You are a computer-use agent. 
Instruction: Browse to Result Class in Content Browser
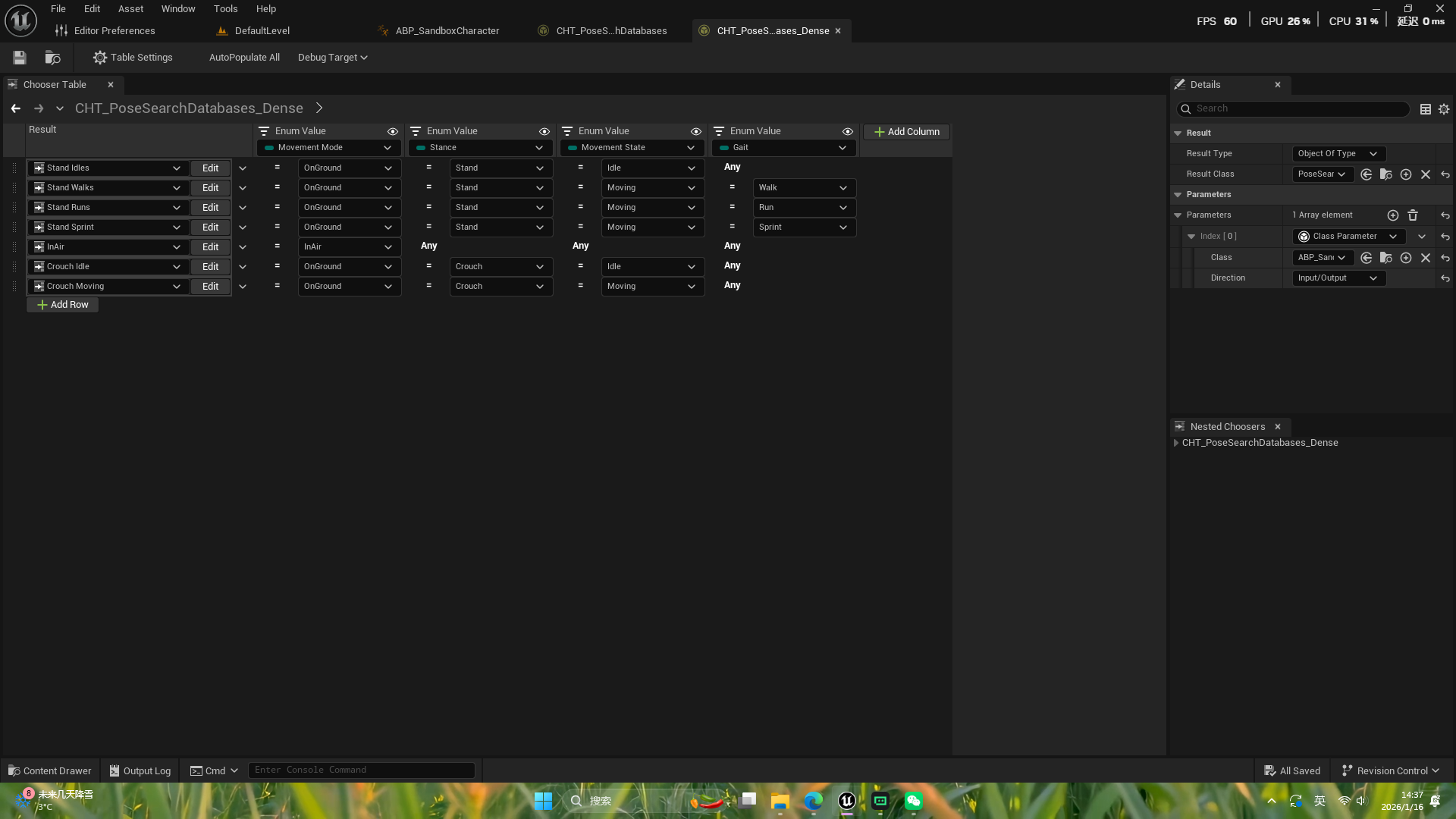pos(1385,174)
